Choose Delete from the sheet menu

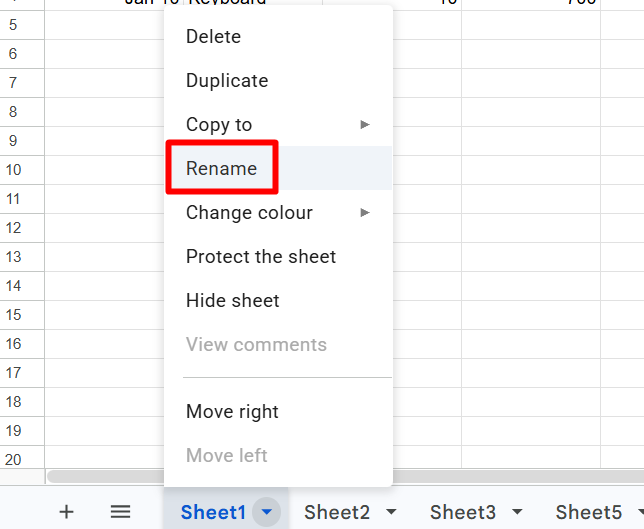point(278,37)
